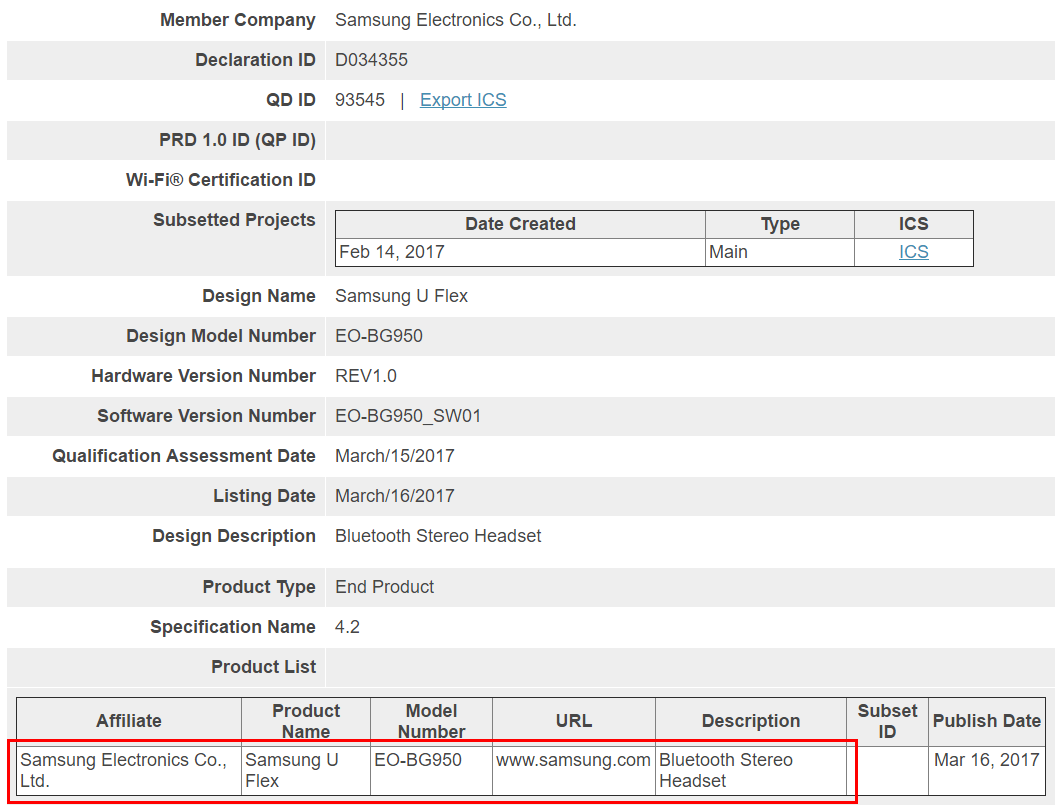Click the Qualification Assessment Date value
The height and width of the screenshot is (805, 1061).
(x=394, y=456)
